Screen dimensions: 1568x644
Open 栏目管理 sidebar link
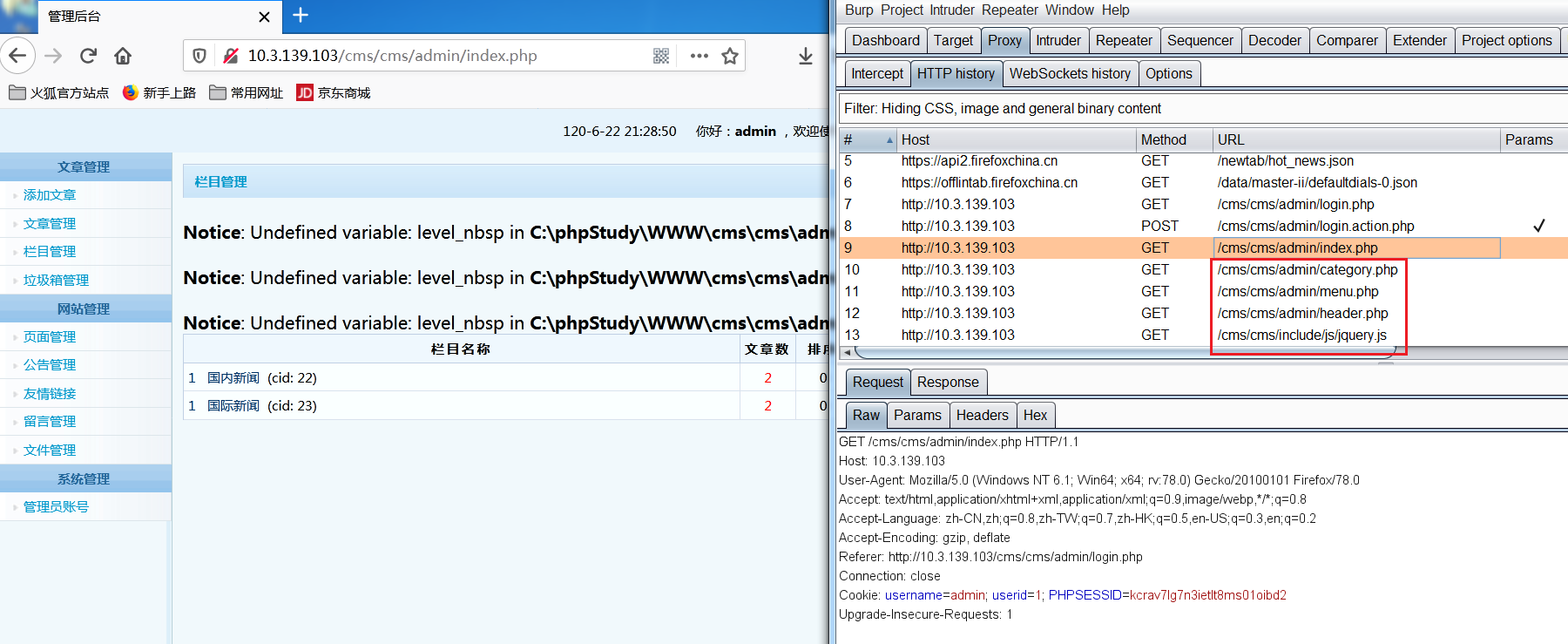tap(50, 252)
